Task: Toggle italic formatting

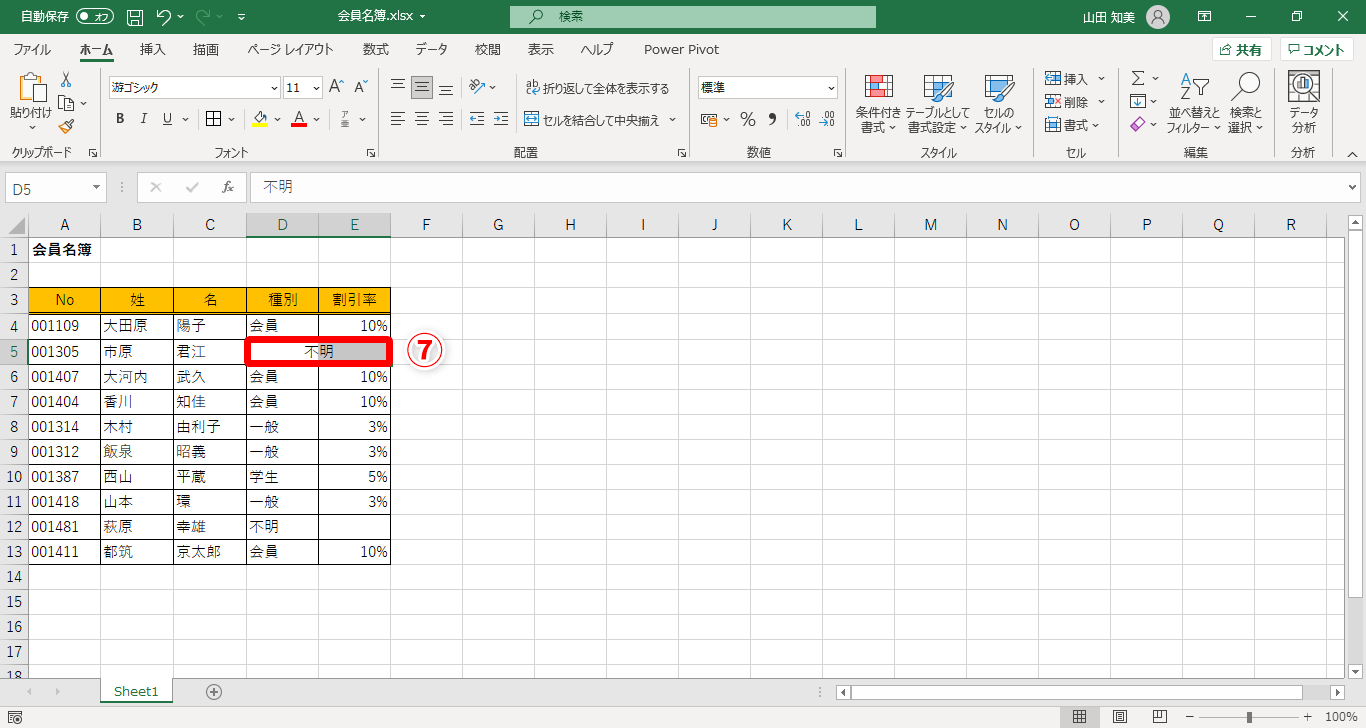Action: click(144, 119)
